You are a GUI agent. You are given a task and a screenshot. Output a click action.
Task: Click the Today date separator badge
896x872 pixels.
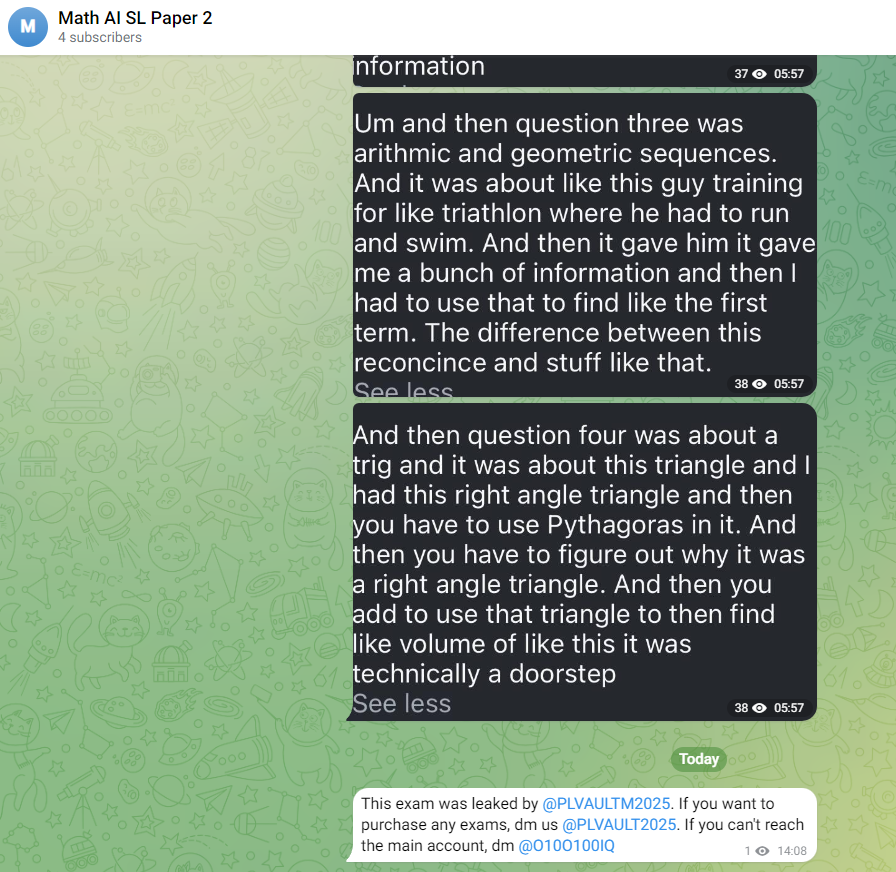coord(698,759)
